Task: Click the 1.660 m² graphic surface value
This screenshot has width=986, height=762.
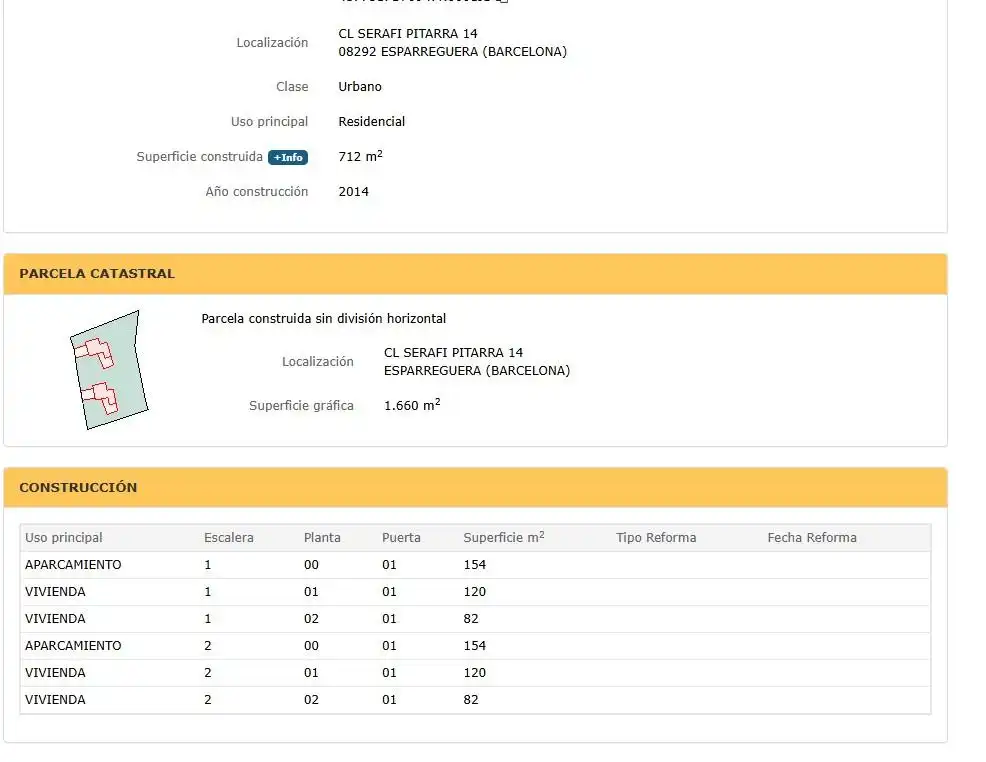Action: coord(412,405)
